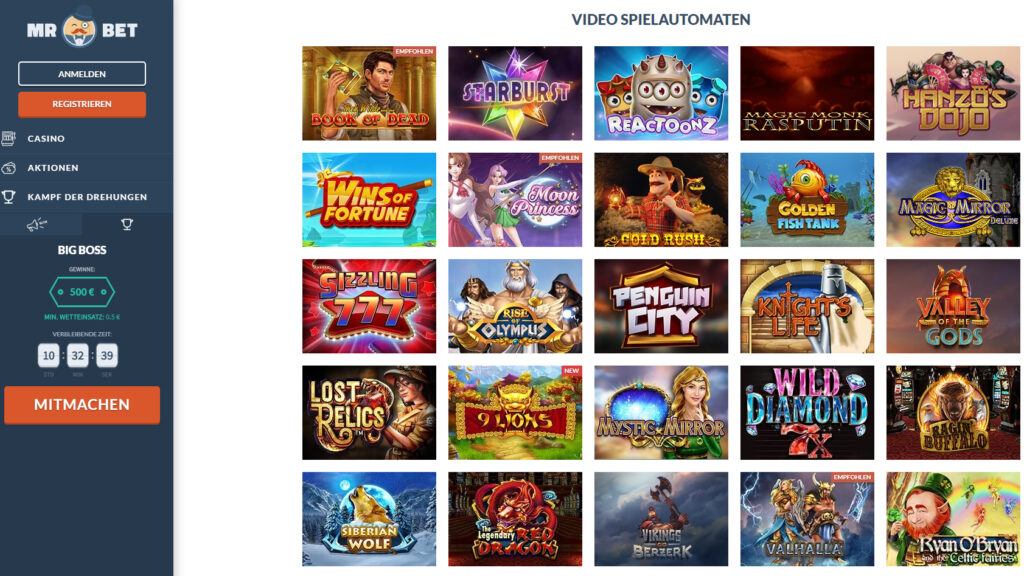Open the Starburst slot thumbnail
The height and width of the screenshot is (576, 1024).
pos(515,93)
